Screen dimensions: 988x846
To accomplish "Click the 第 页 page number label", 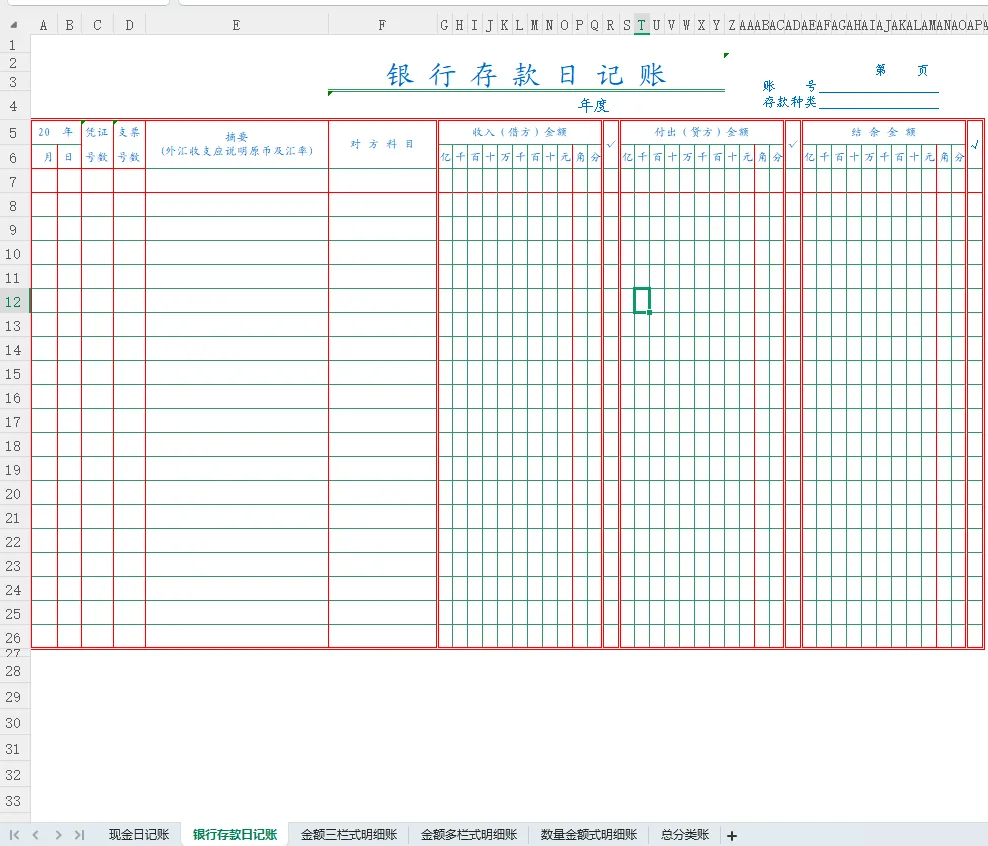I will 901,70.
